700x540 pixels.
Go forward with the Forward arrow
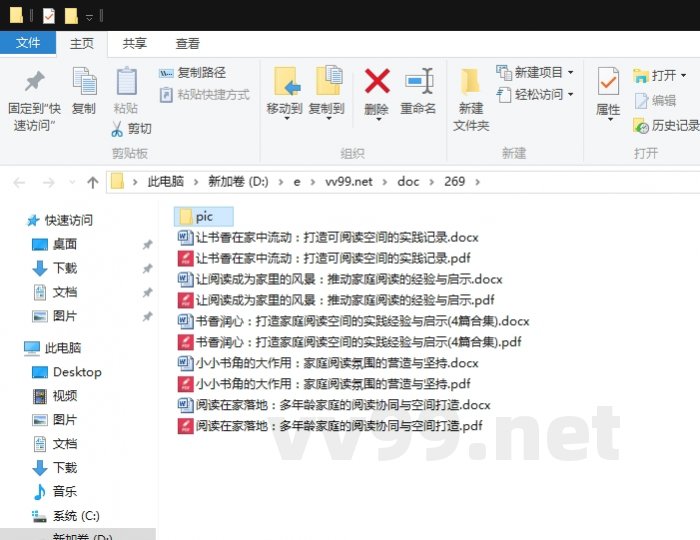[48, 182]
